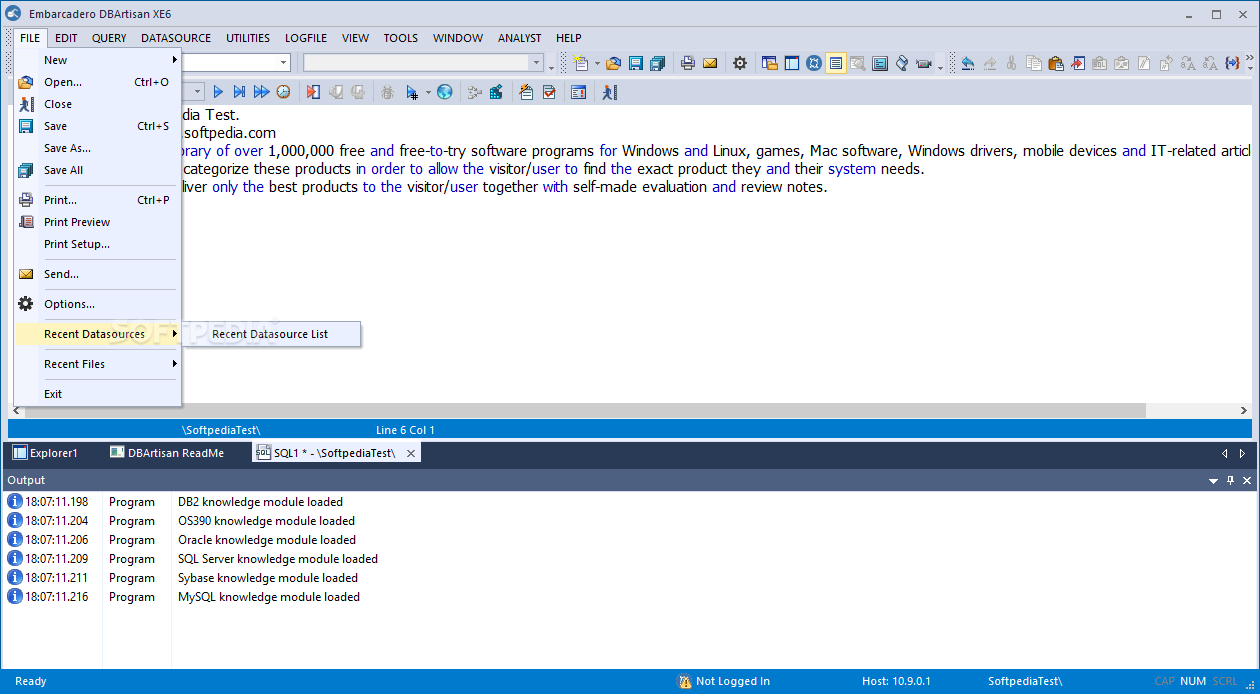Pin the Output panel
Screen dimensions: 1260x694
[1231, 481]
